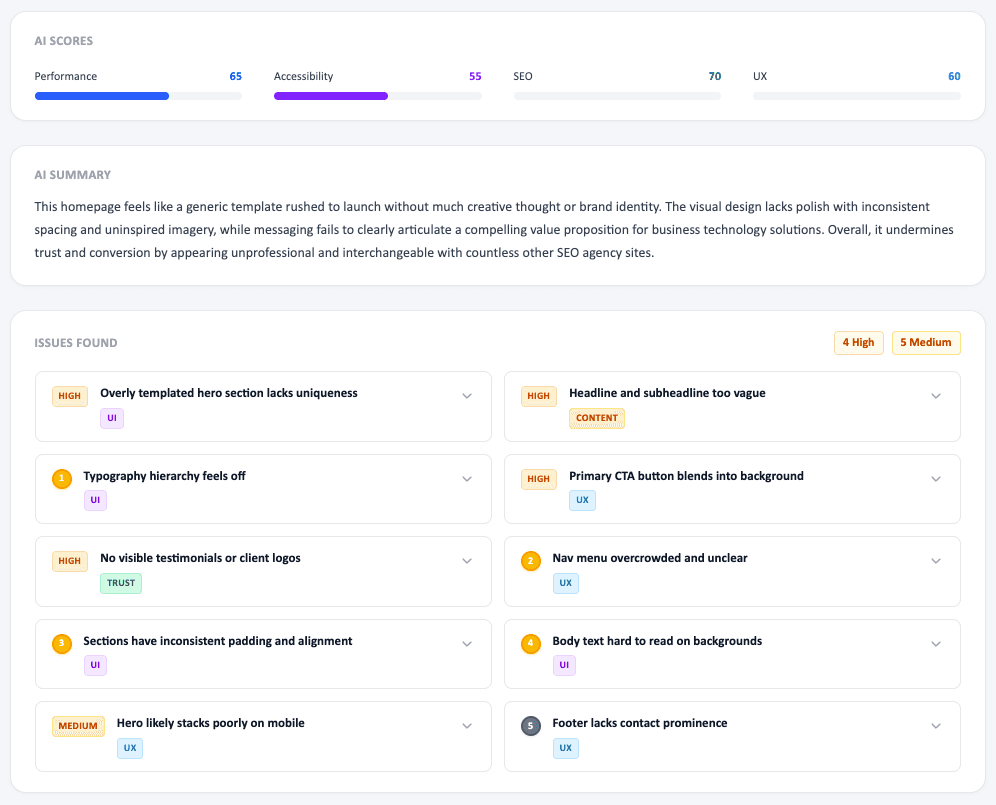This screenshot has height=805, width=996.
Task: Click numbered badge 5 on footer issue
Action: point(530,725)
